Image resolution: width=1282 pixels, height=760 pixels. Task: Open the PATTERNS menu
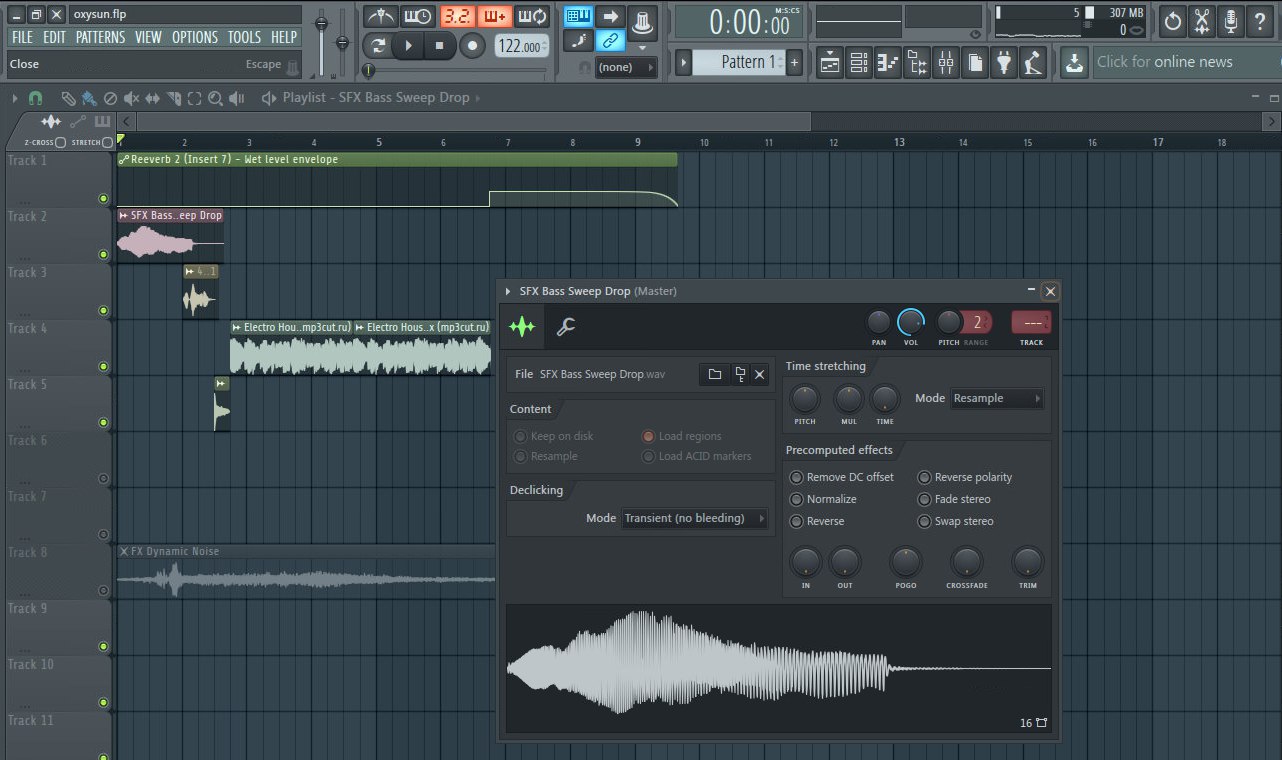[x=100, y=37]
